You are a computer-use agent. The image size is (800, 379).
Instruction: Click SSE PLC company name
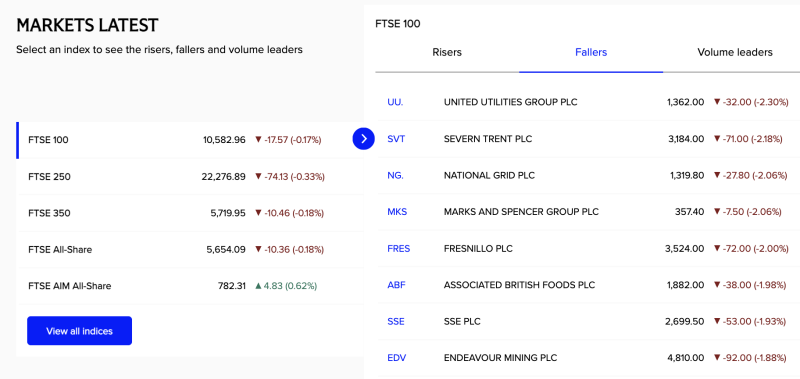pyautogui.click(x=462, y=321)
